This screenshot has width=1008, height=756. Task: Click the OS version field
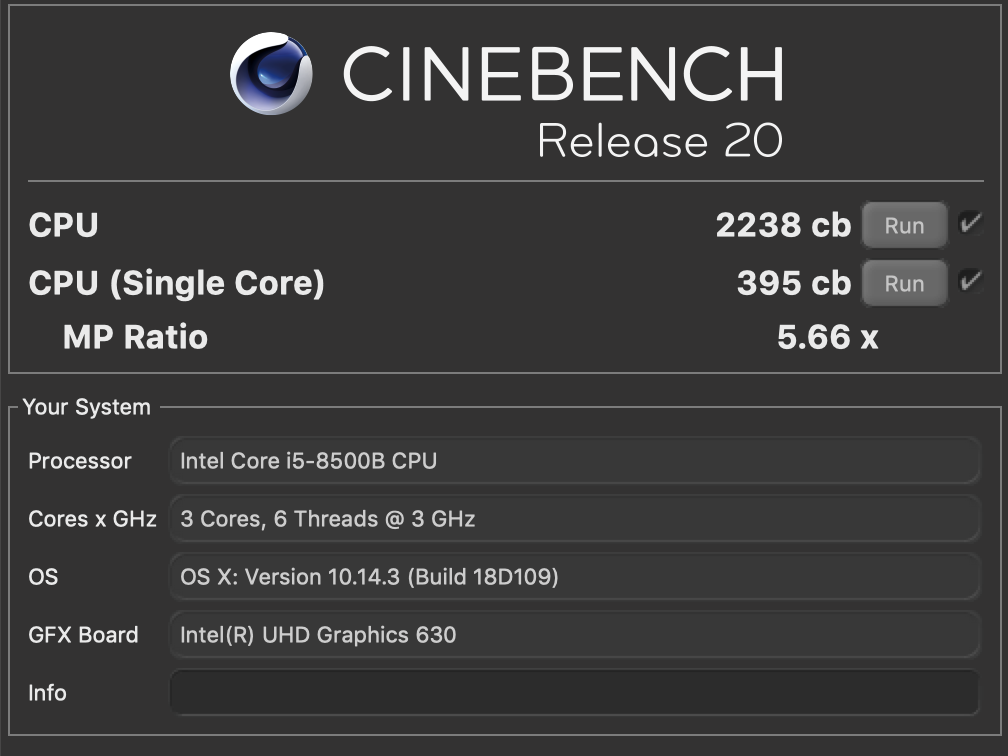tap(574, 577)
